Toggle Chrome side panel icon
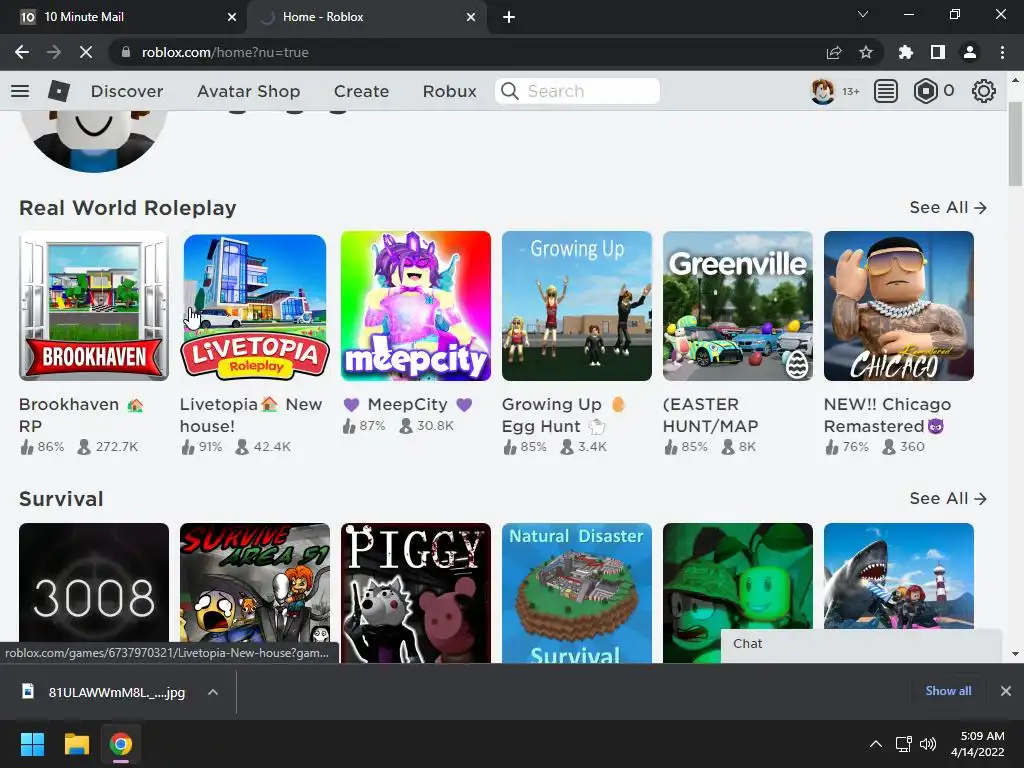Viewport: 1024px width, 768px height. (x=938, y=52)
